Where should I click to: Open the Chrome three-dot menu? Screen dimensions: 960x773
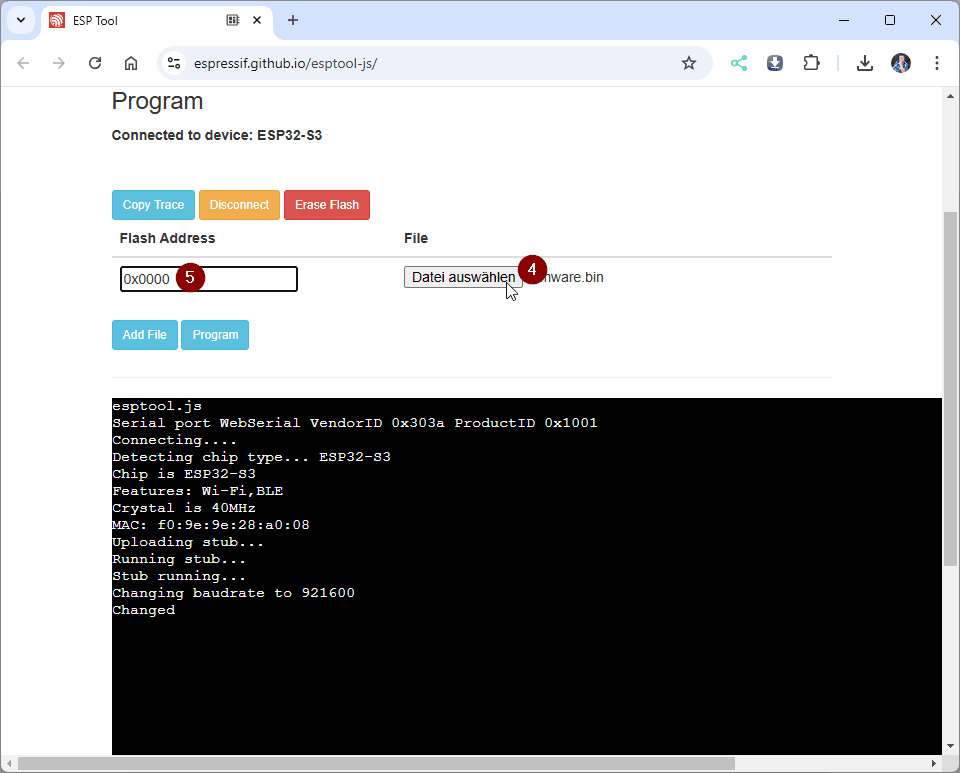pos(937,63)
